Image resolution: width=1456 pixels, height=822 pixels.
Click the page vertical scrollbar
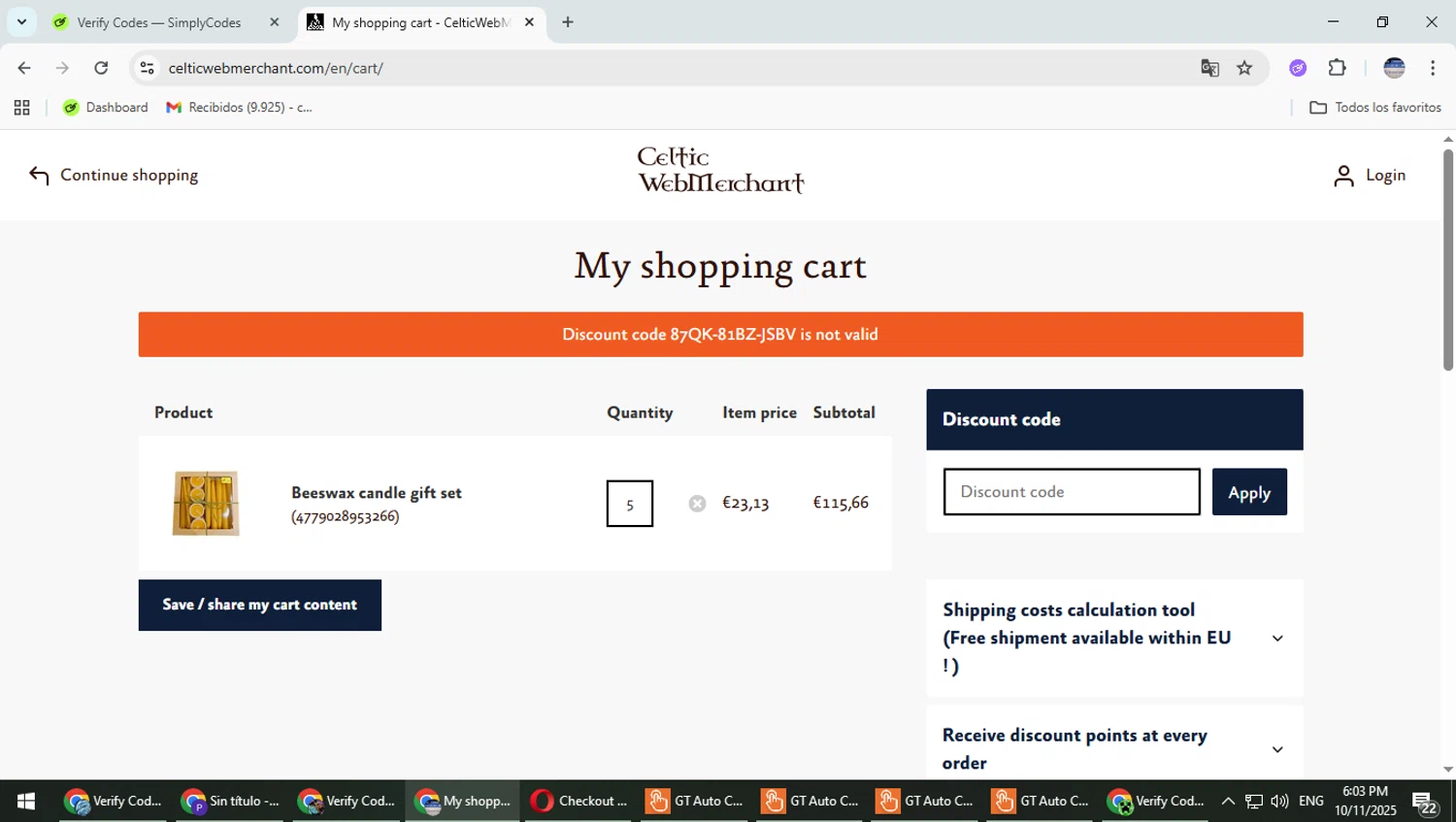point(1447,258)
